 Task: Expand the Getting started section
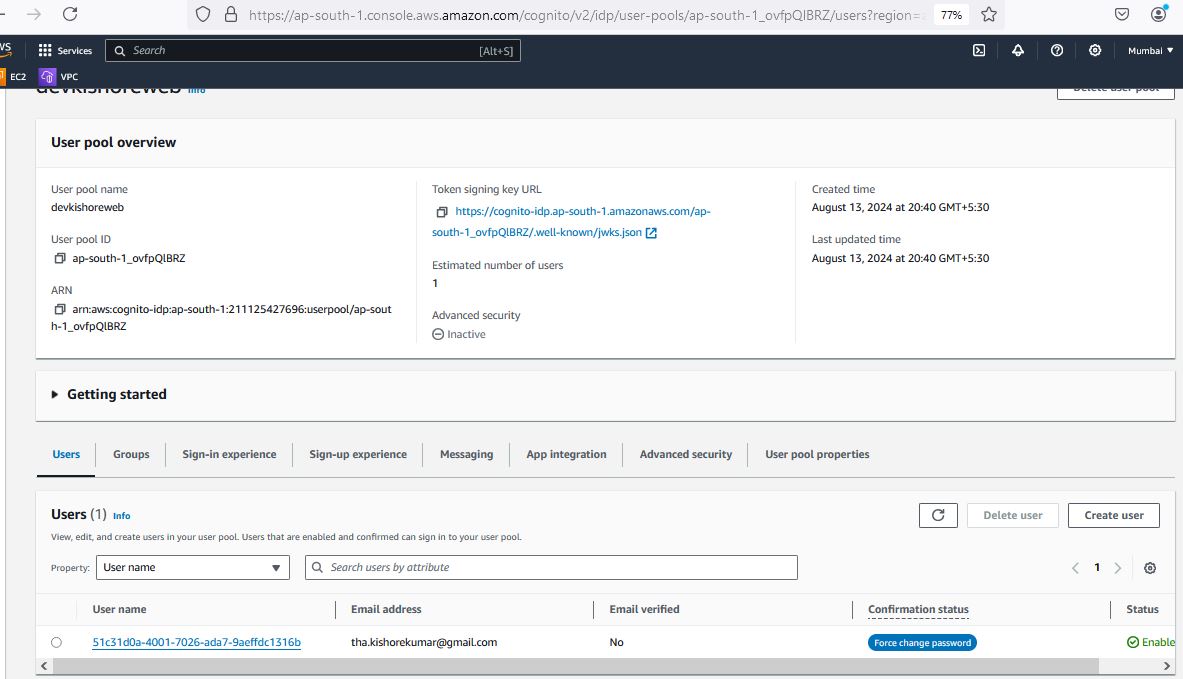[x=55, y=395]
